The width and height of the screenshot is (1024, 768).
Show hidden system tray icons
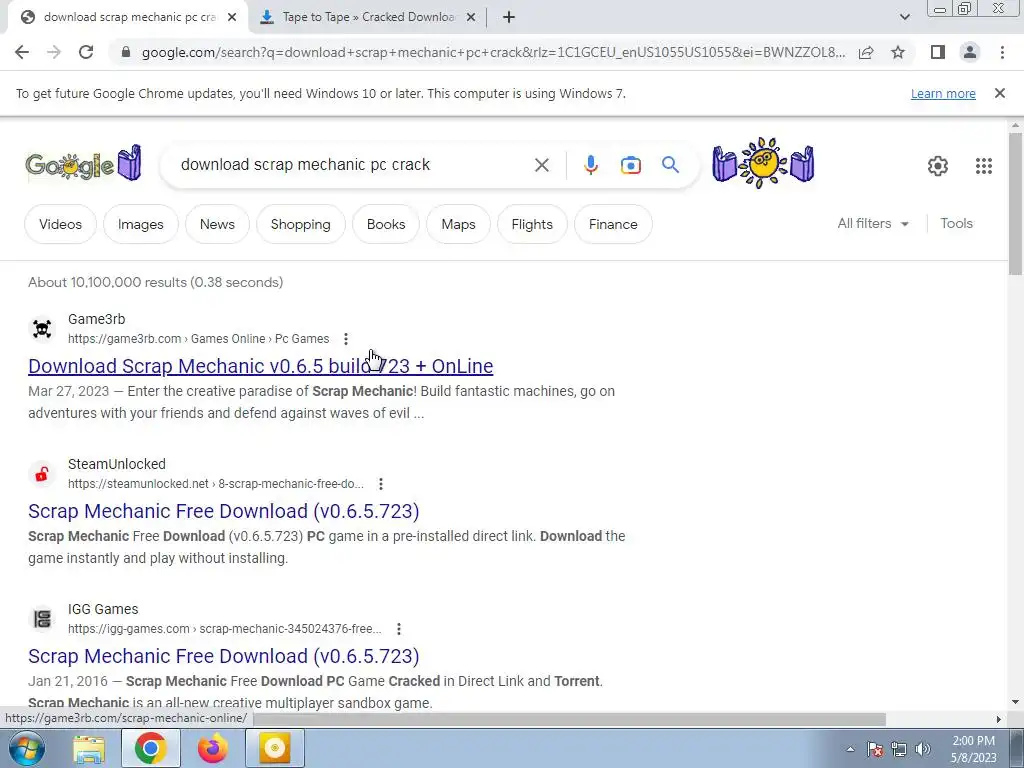coord(850,750)
